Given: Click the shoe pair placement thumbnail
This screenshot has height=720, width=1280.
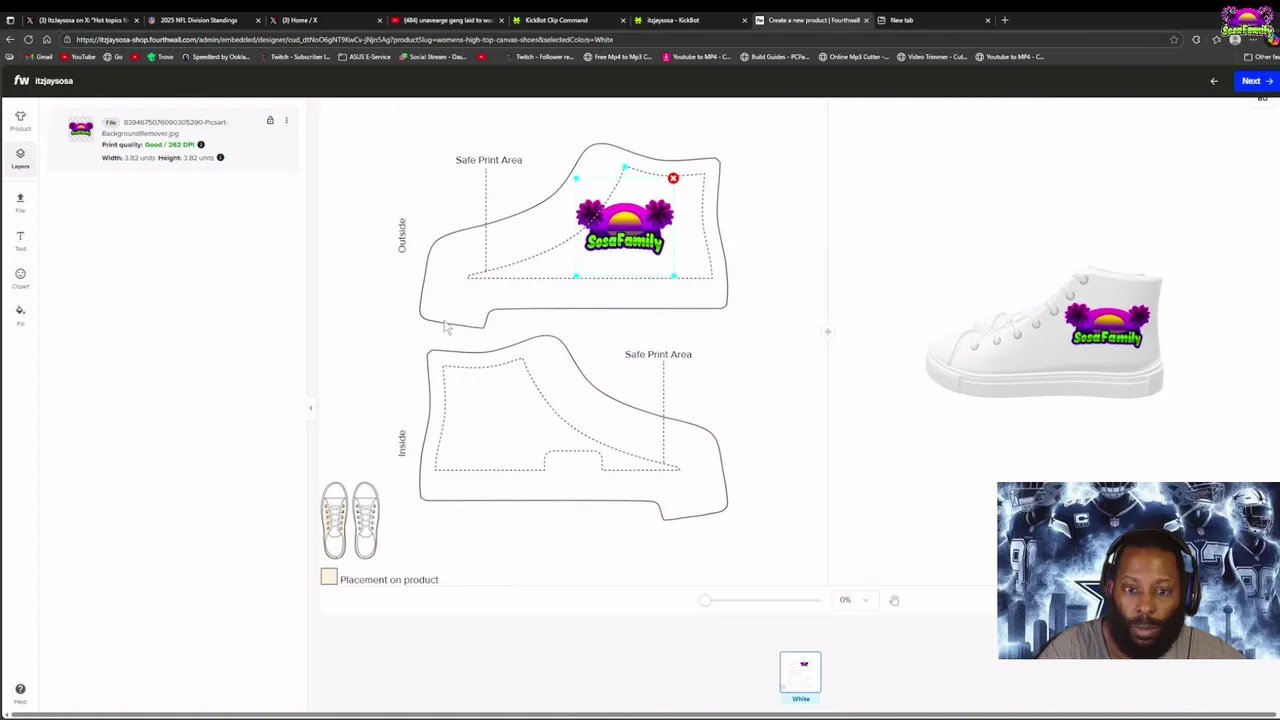Looking at the screenshot, I should (x=350, y=520).
